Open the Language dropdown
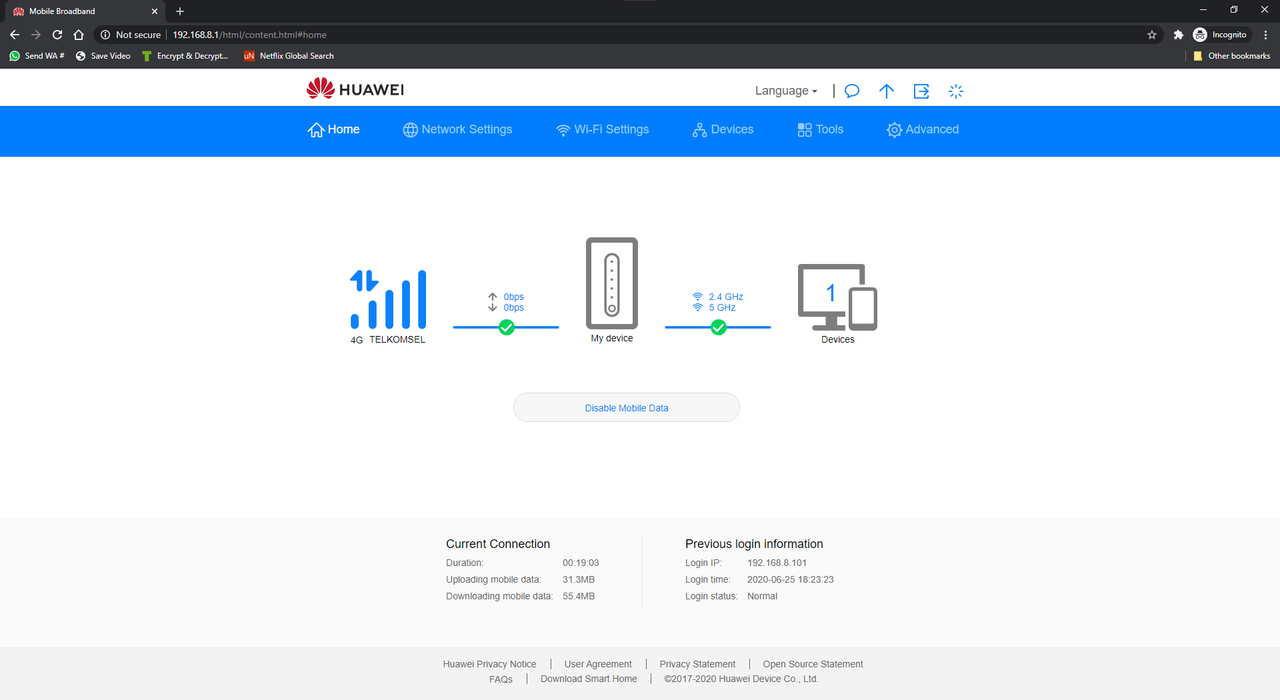 tap(786, 90)
